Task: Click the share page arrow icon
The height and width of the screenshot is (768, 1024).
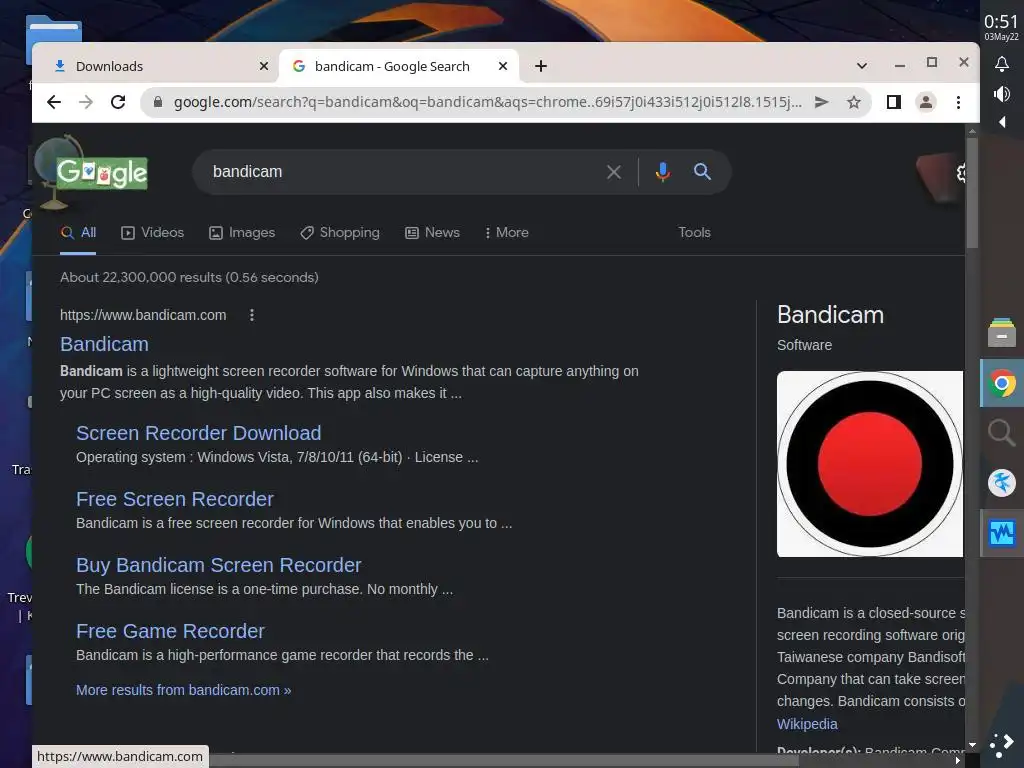Action: click(822, 102)
